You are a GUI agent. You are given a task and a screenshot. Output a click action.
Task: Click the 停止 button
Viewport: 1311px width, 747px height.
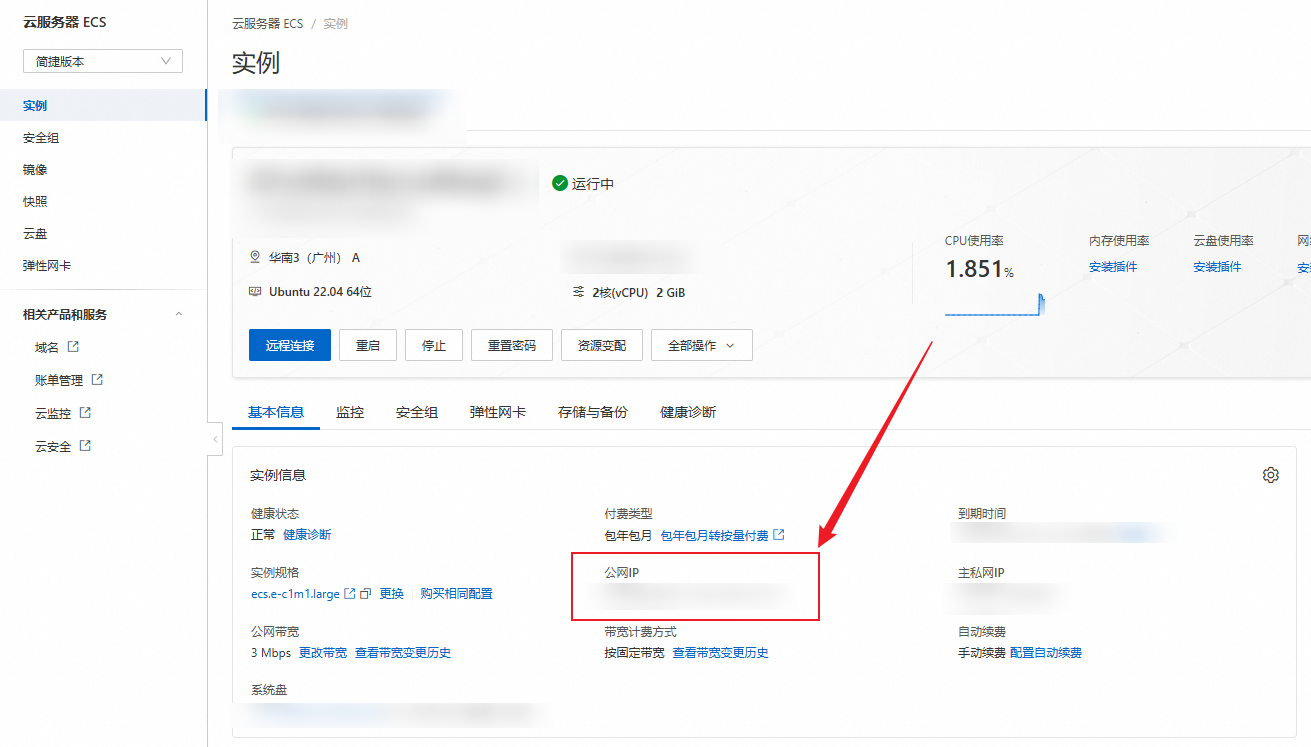pyautogui.click(x=434, y=345)
